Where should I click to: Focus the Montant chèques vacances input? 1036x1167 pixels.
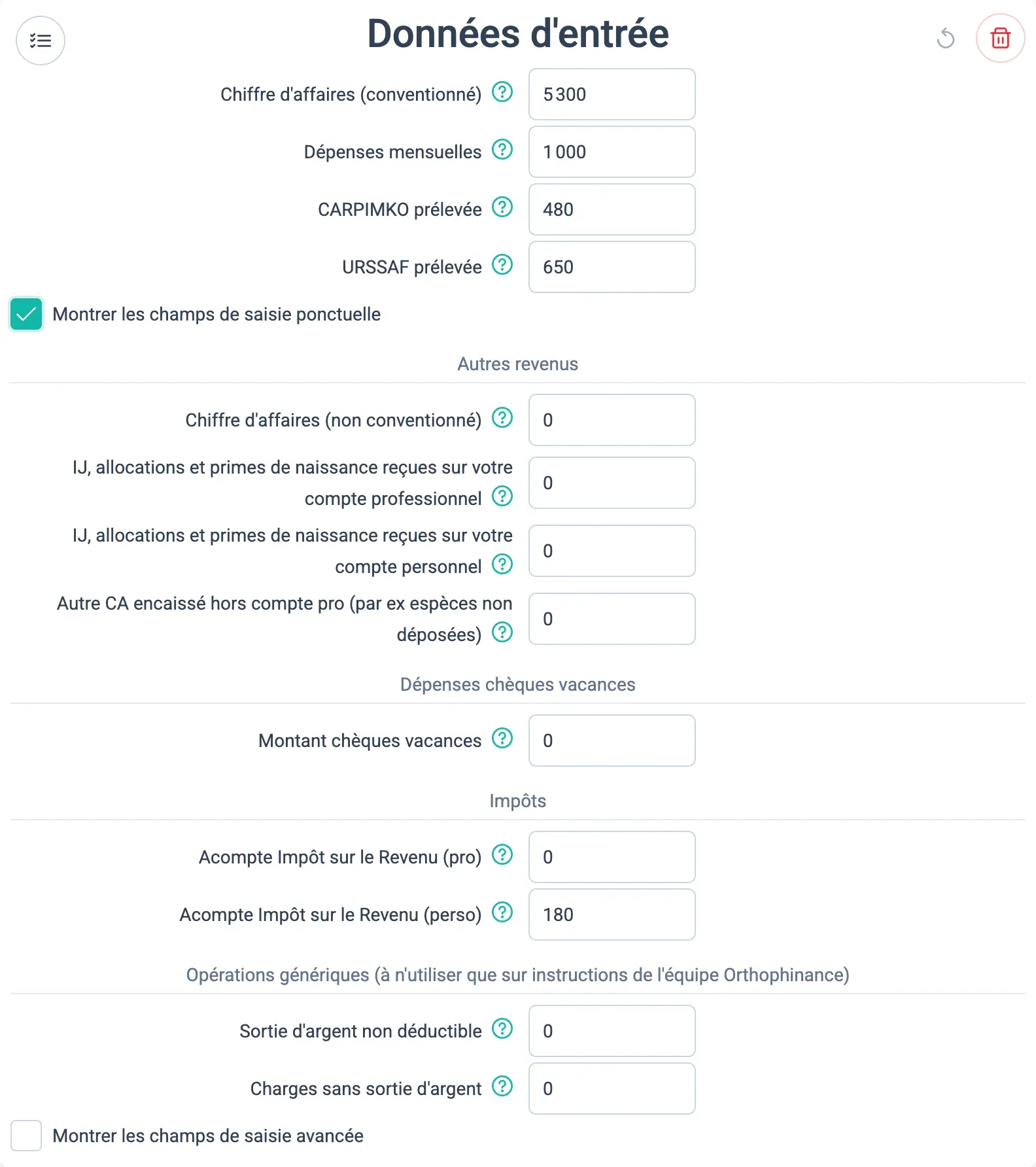point(612,740)
